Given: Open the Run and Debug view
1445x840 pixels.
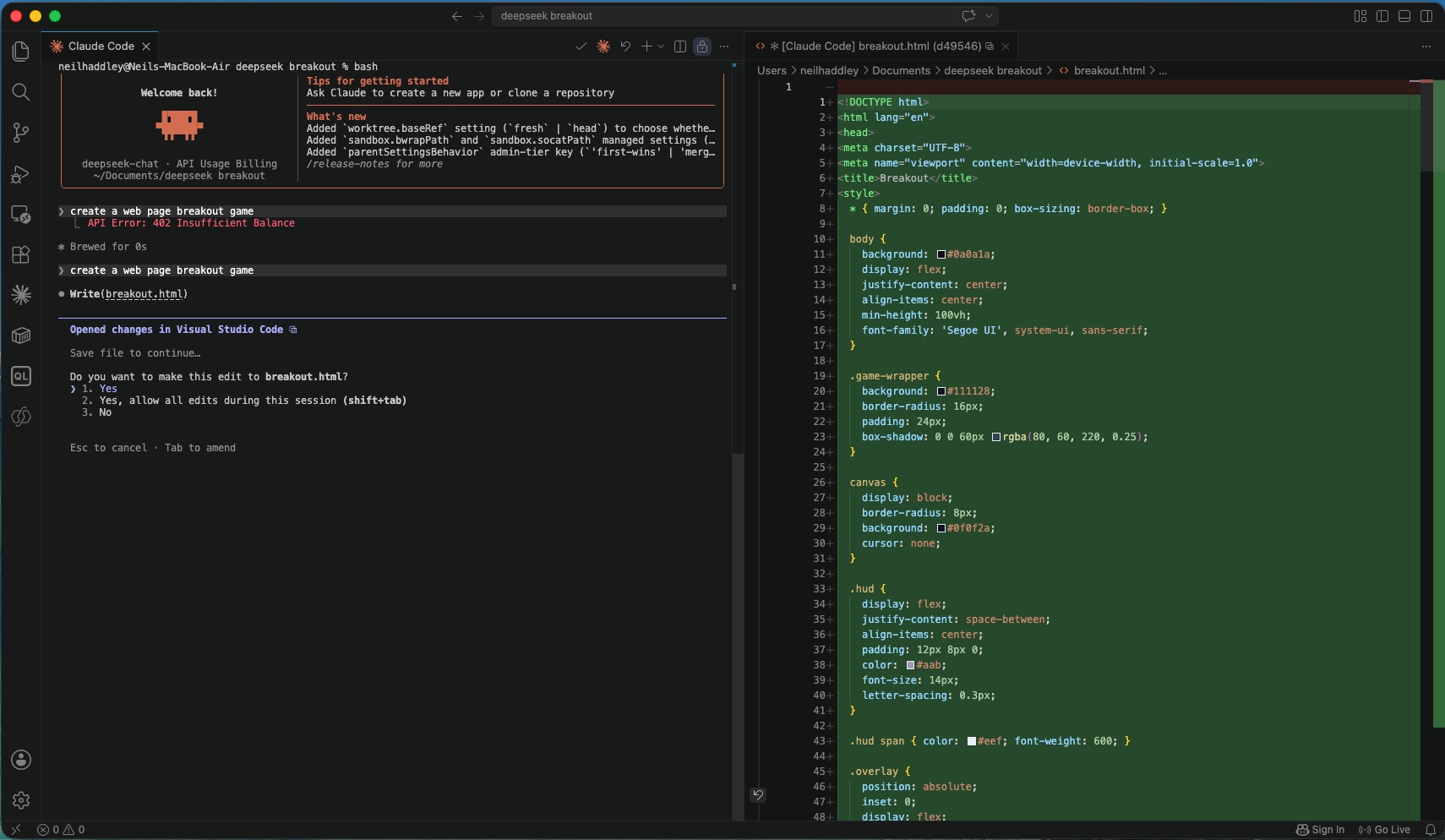Looking at the screenshot, I should pos(21,174).
